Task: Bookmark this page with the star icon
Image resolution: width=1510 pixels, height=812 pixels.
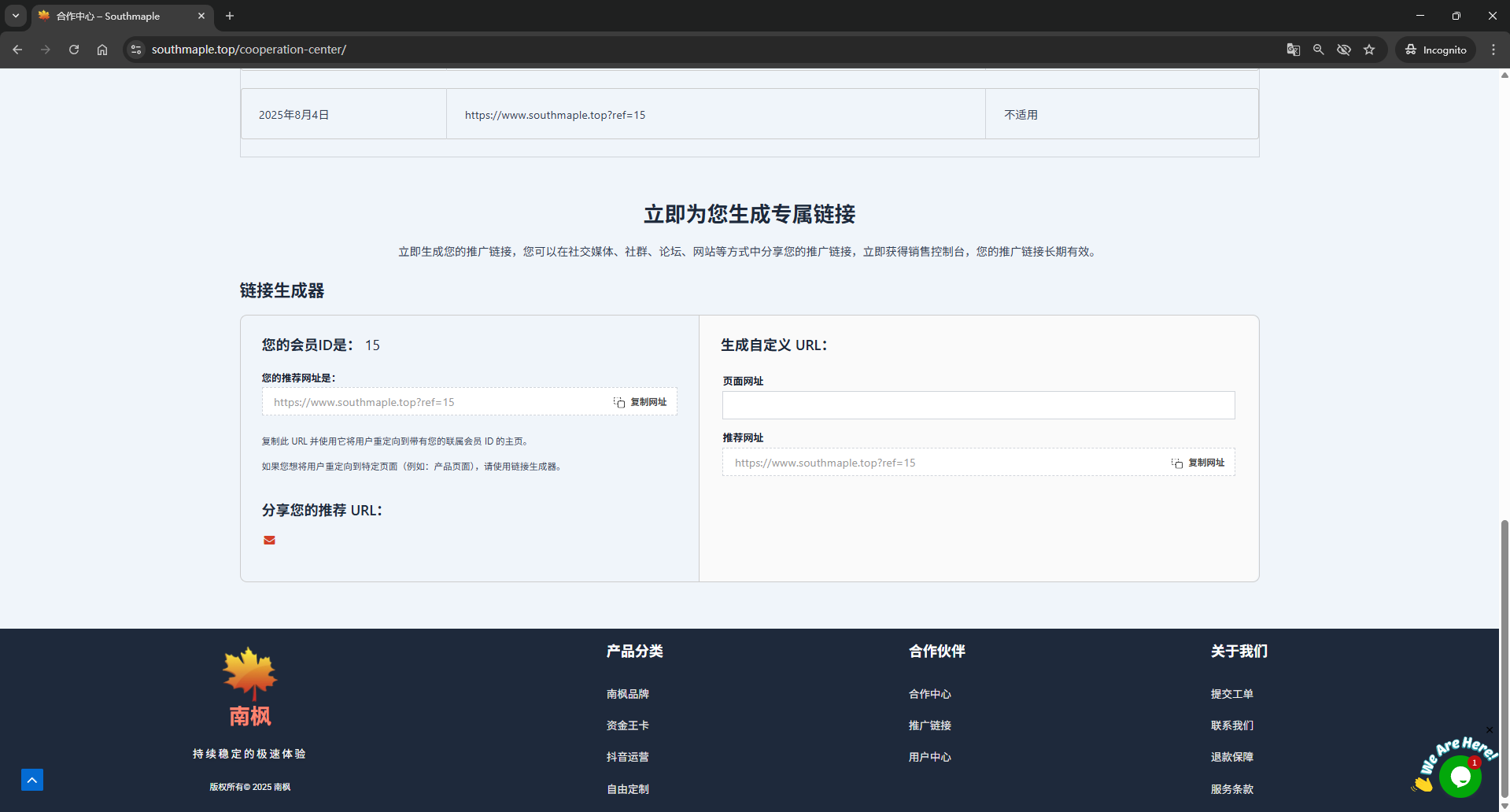Action: (1369, 49)
